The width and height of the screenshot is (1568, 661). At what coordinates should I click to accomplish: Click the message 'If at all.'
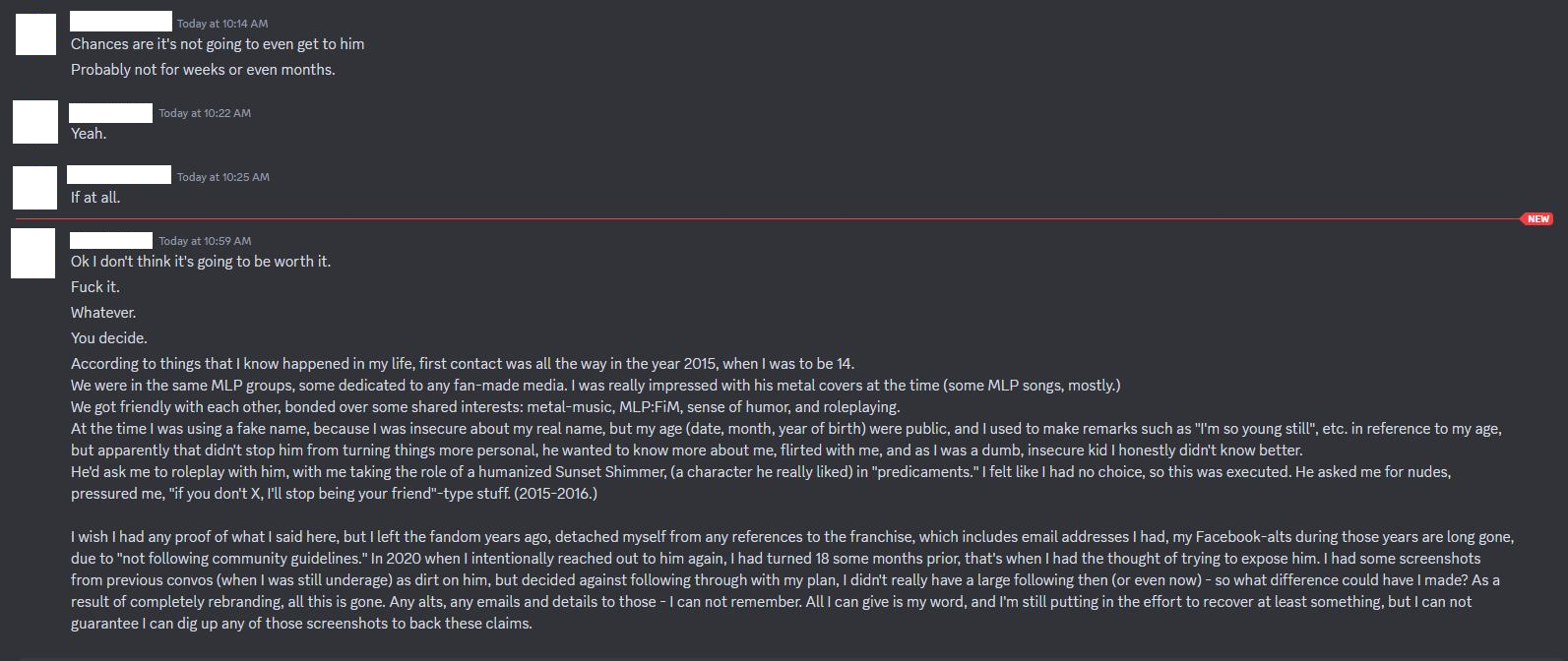tap(95, 198)
